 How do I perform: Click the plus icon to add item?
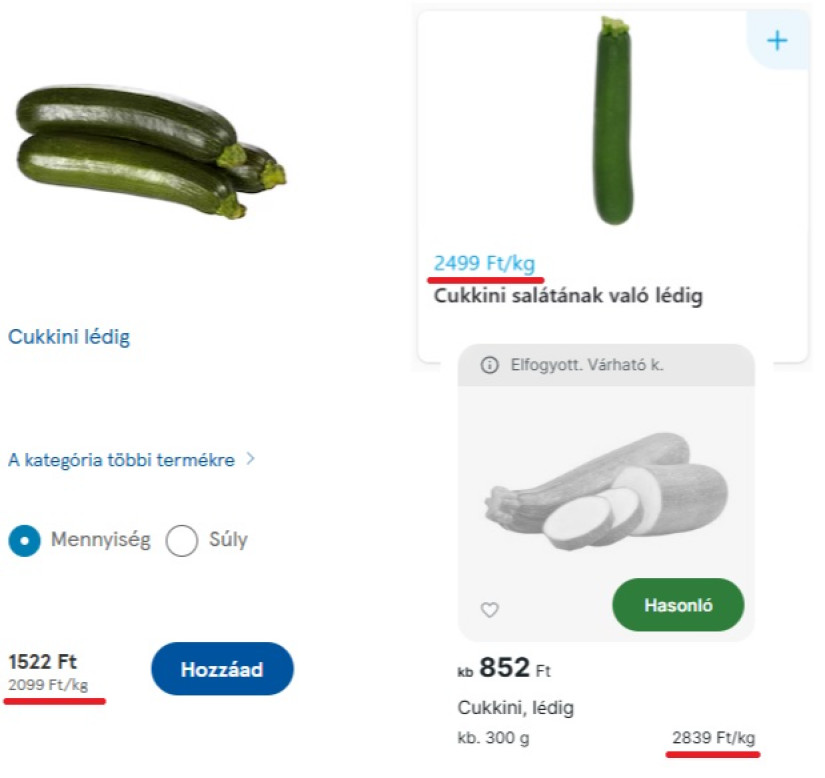pyautogui.click(x=776, y=40)
